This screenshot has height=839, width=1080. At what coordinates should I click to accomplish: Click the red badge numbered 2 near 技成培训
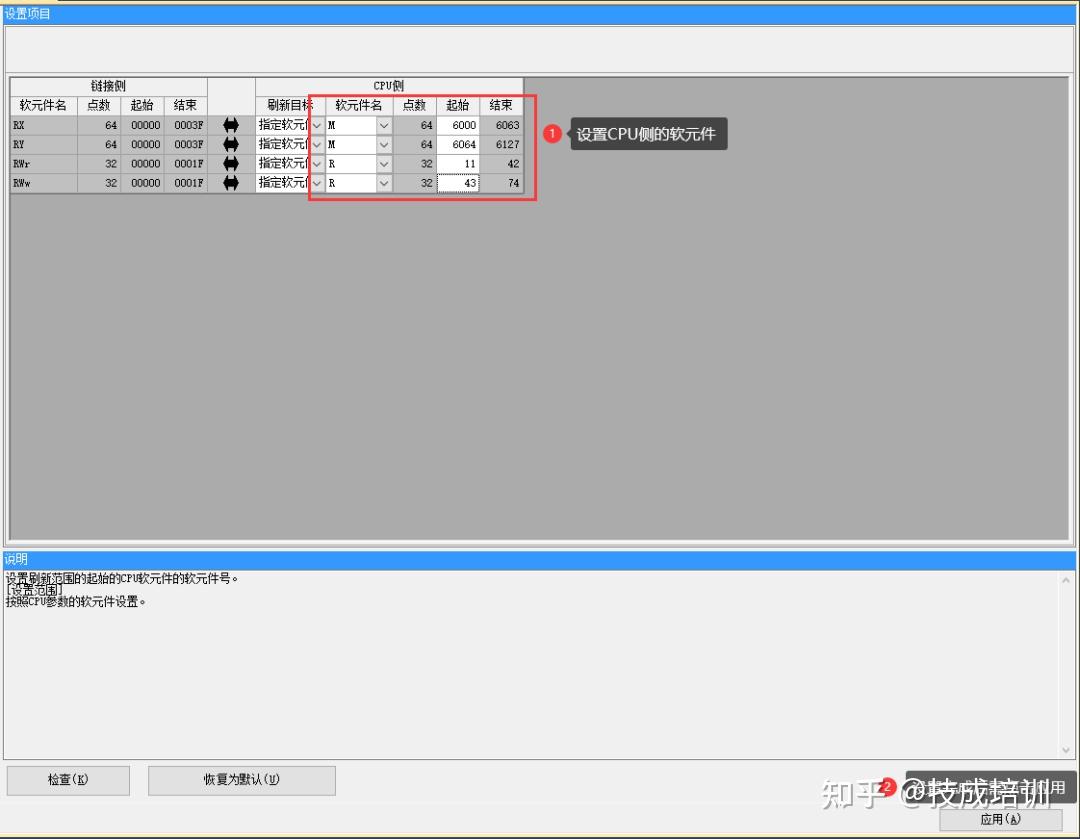[888, 788]
